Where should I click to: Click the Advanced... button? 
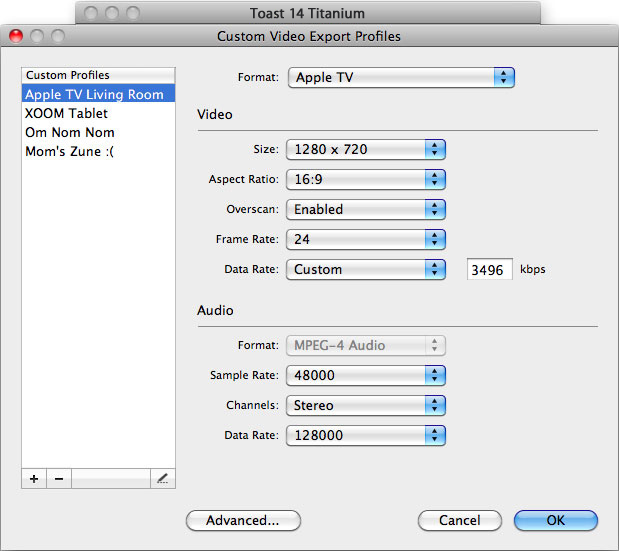[x=243, y=520]
